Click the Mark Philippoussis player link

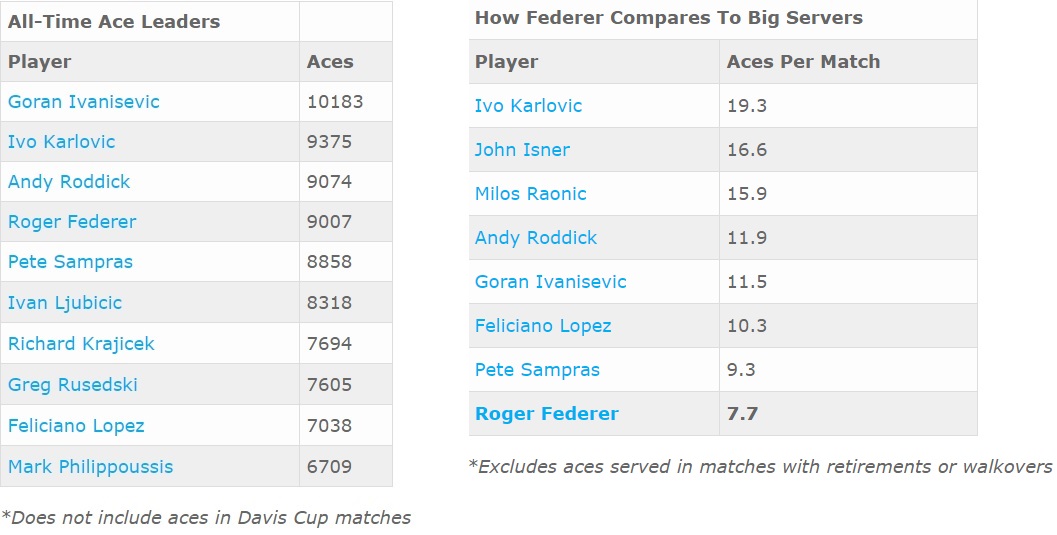pyautogui.click(x=90, y=467)
